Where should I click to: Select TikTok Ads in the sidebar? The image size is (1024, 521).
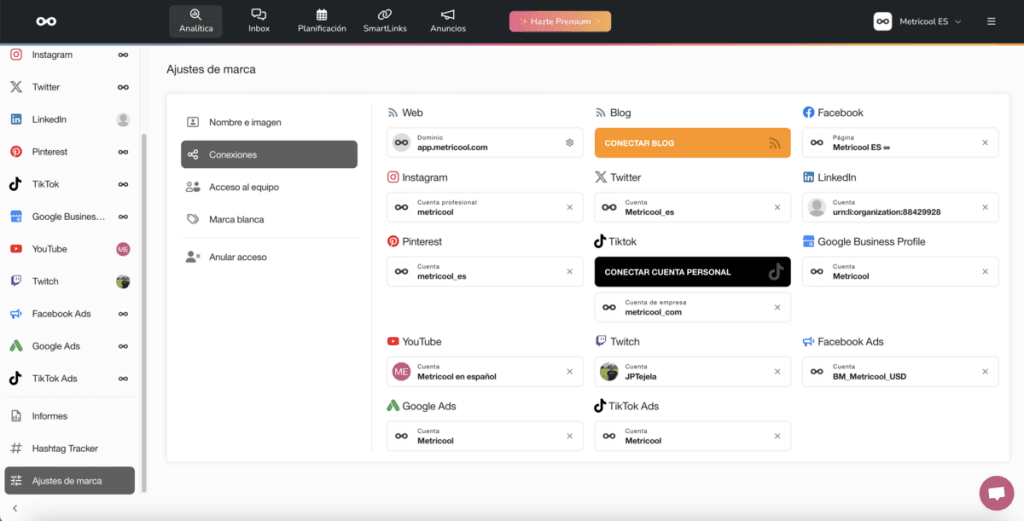pyautogui.click(x=70, y=378)
